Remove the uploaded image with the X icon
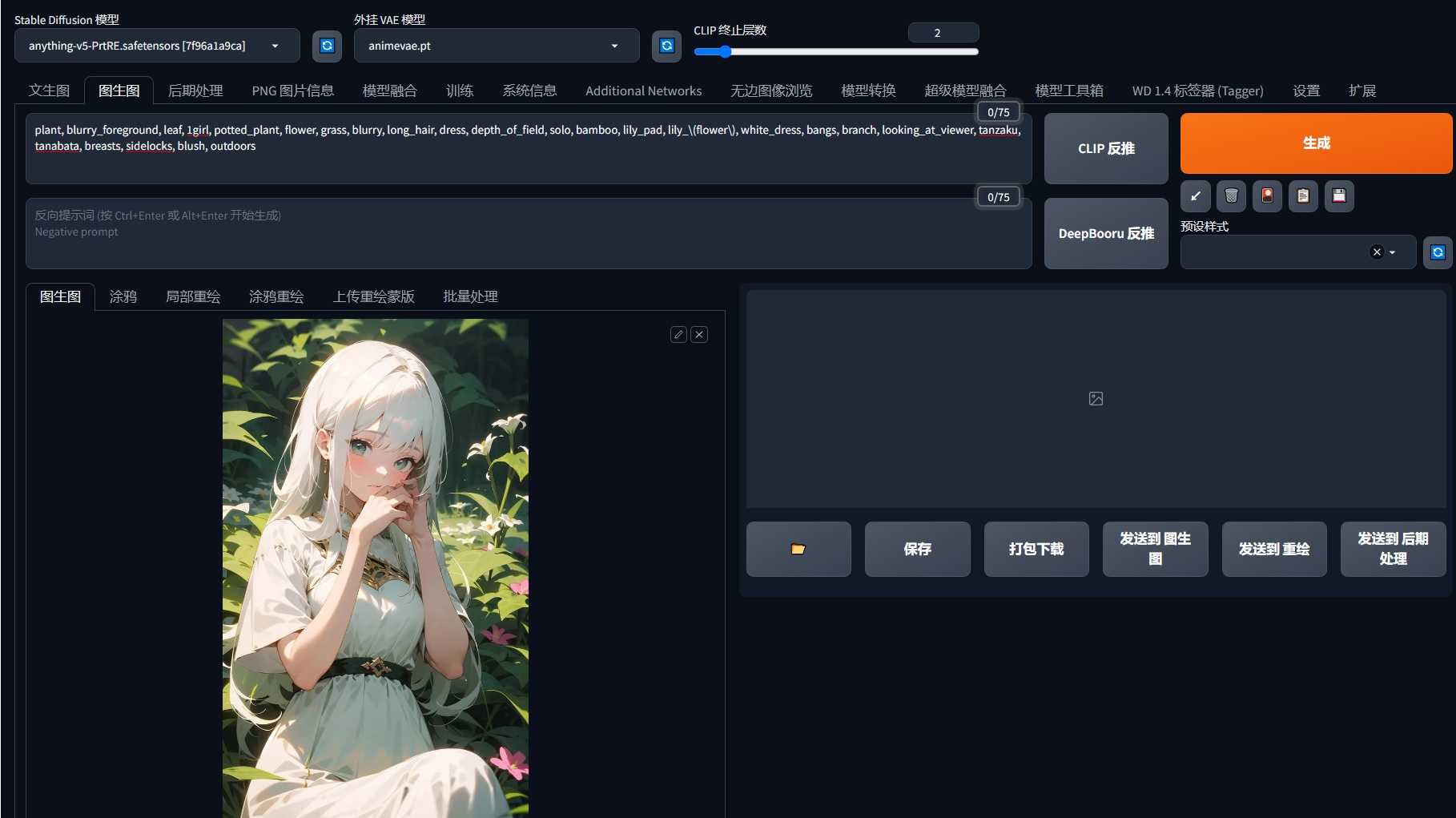Image resolution: width=1456 pixels, height=818 pixels. pyautogui.click(x=699, y=335)
